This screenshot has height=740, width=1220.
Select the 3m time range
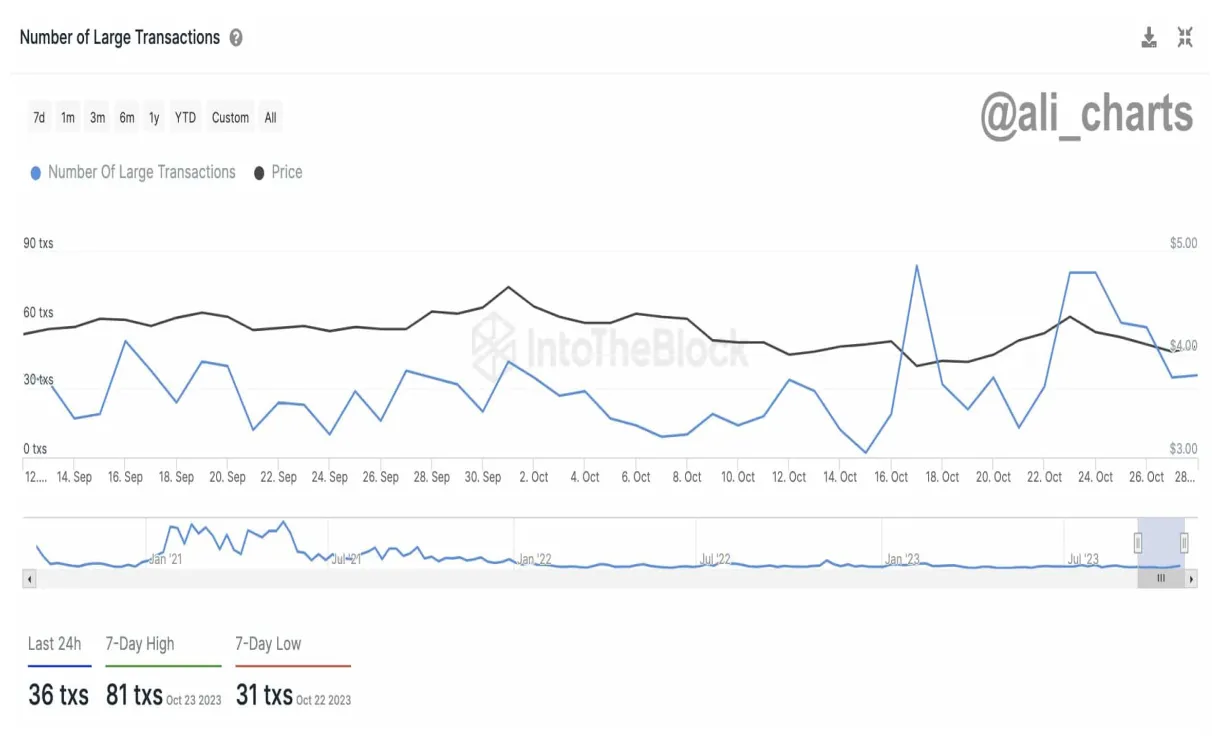[x=97, y=118]
